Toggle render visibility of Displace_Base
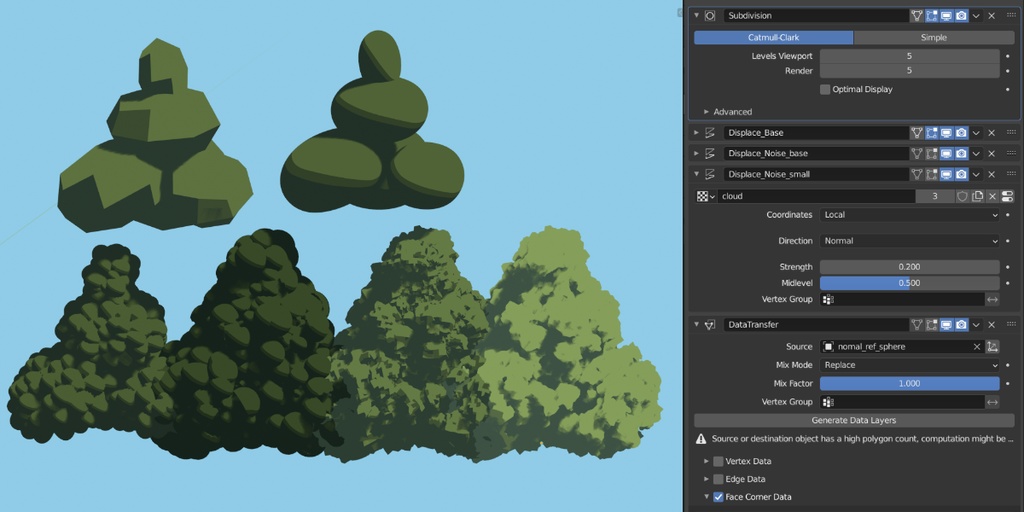This screenshot has height=512, width=1024. point(961,133)
